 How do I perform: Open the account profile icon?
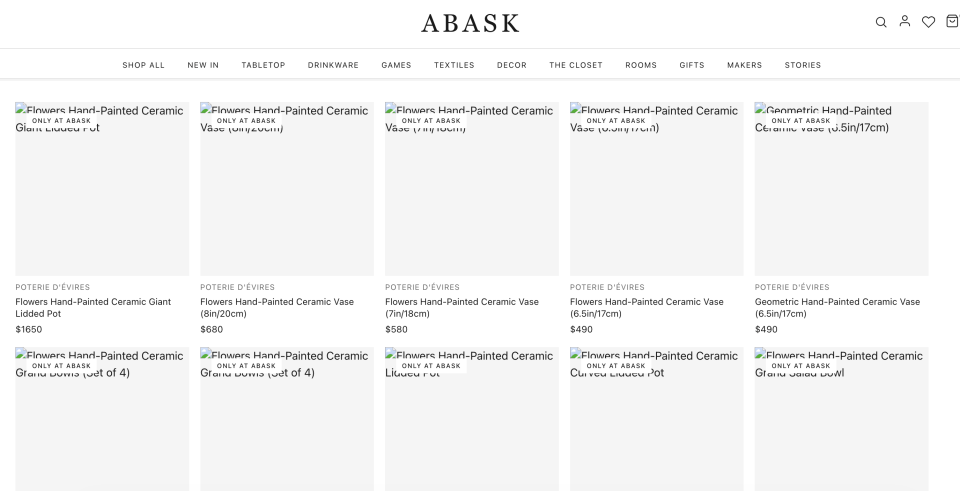pos(905,21)
